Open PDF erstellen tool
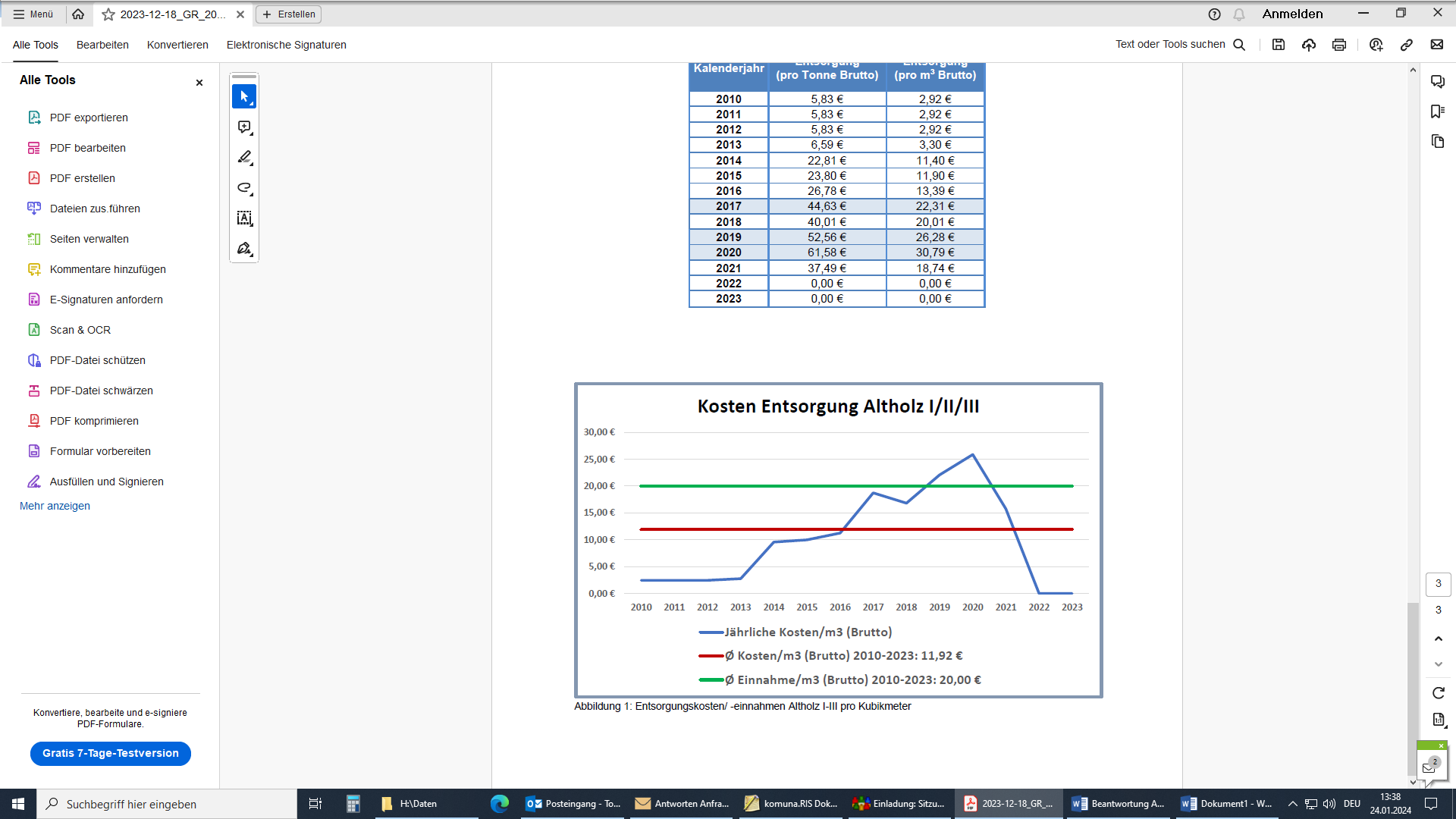This screenshot has height=819, width=1456. pos(83,178)
